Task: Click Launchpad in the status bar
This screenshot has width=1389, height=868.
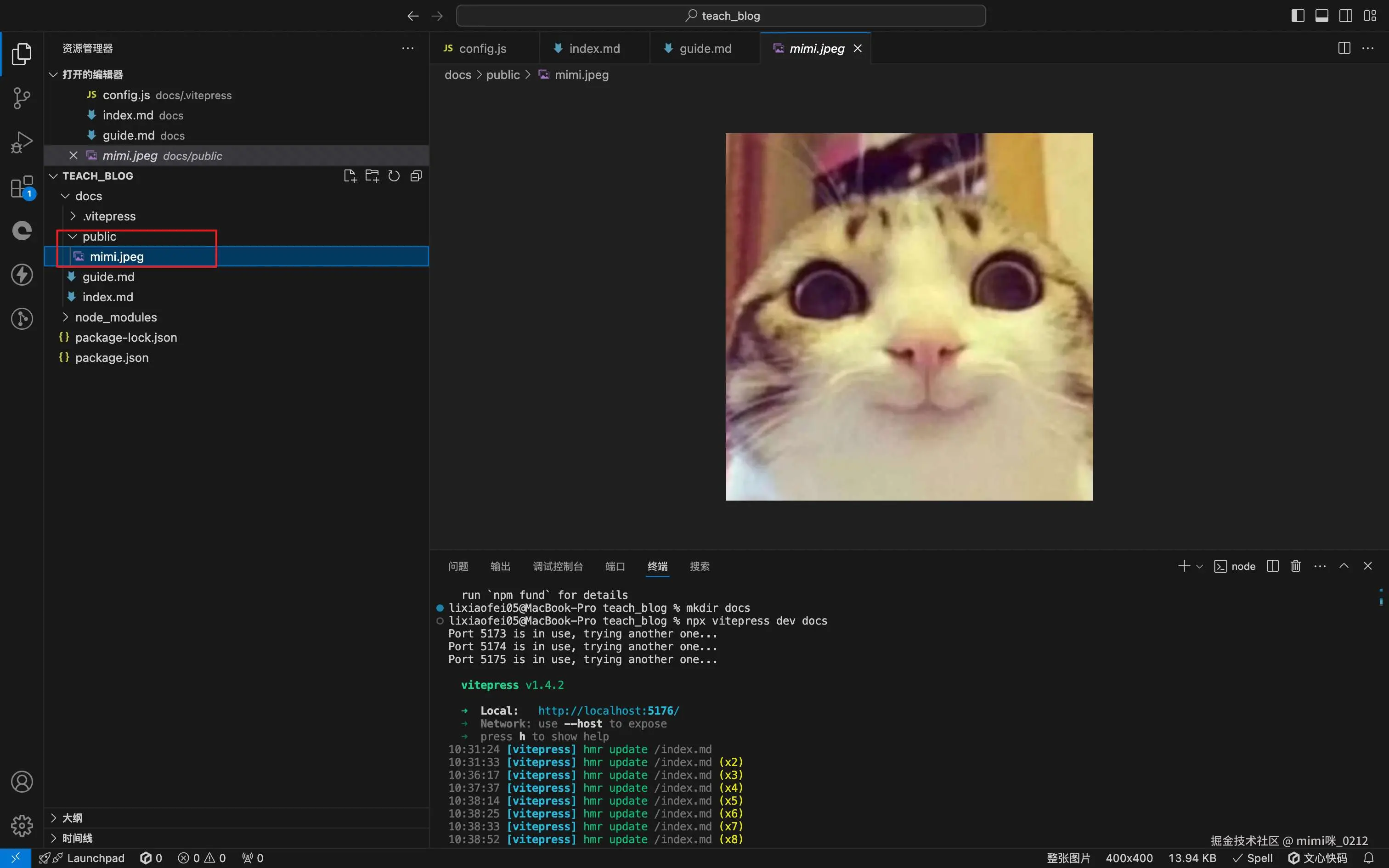Action: (95, 858)
